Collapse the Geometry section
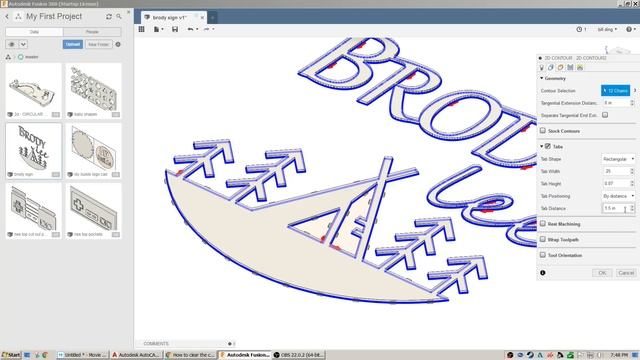Image resolution: width=640 pixels, height=360 pixels. click(x=542, y=78)
